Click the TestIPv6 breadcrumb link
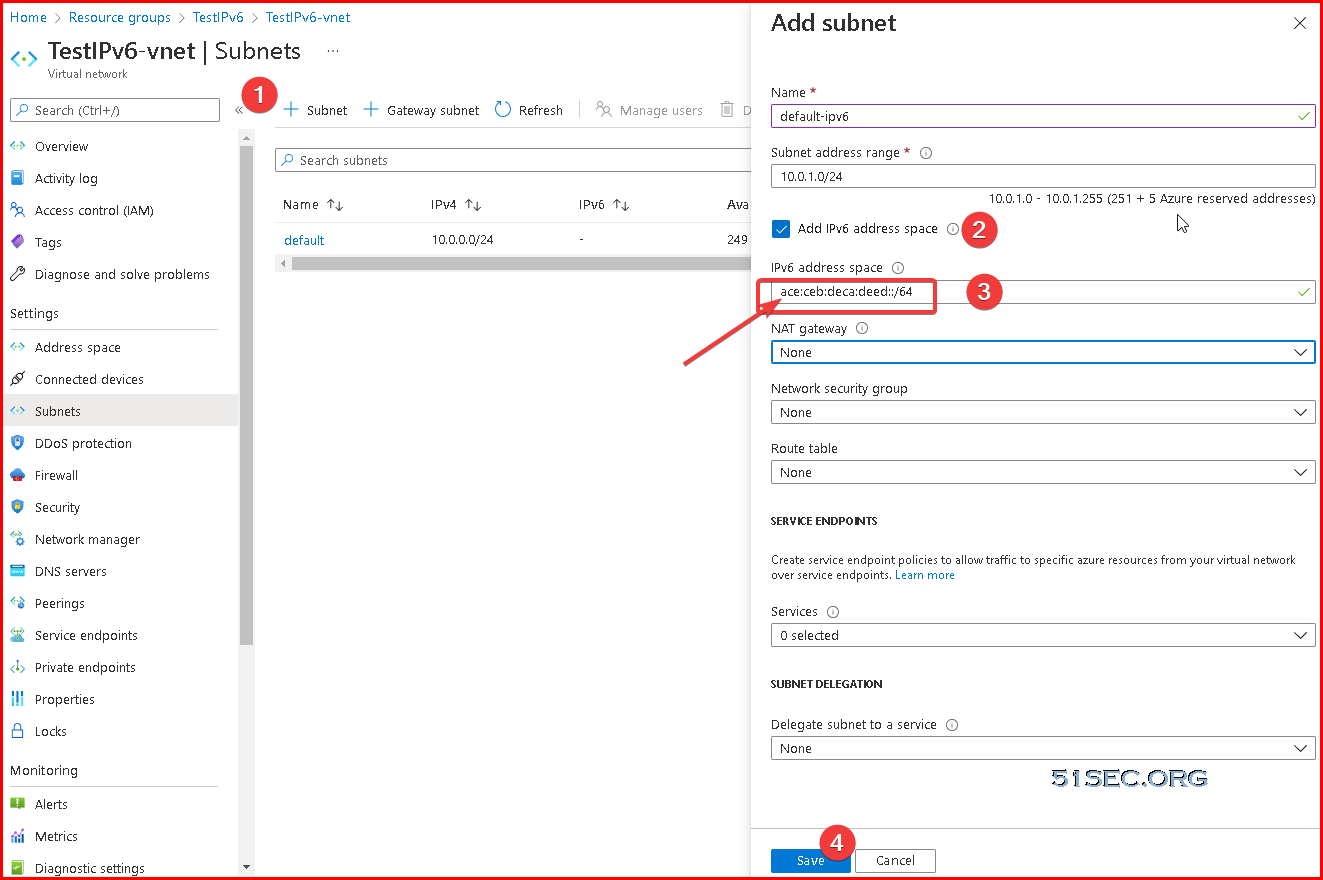The height and width of the screenshot is (880, 1323). point(218,17)
